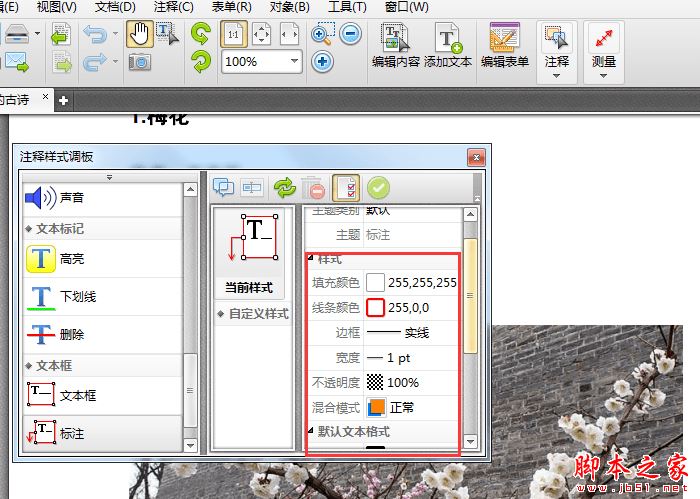The width and height of the screenshot is (700, 499).
Task: Take a snapshot with camera tool
Action: (140, 62)
